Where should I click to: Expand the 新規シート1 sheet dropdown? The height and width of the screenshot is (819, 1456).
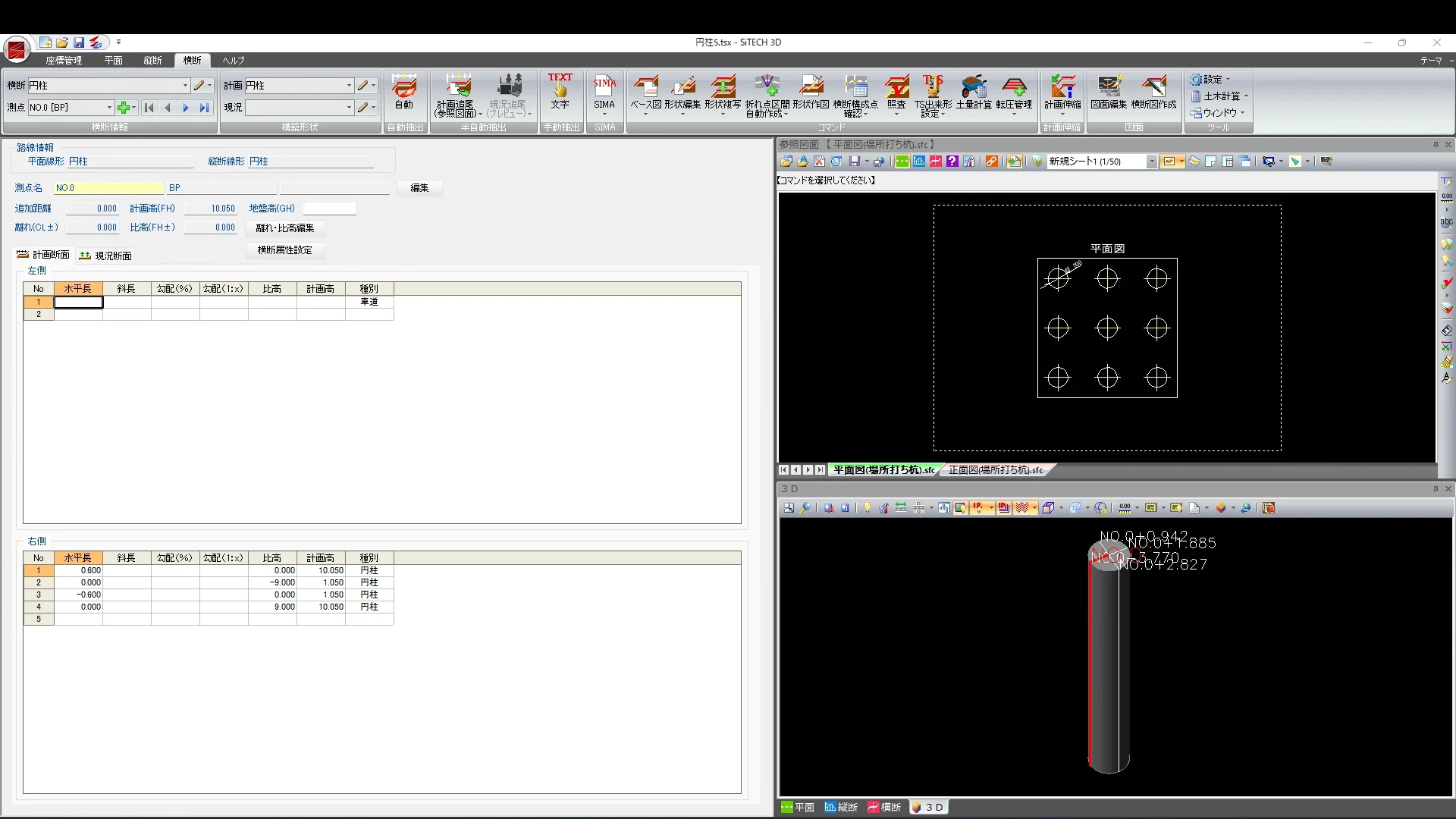pos(1151,162)
